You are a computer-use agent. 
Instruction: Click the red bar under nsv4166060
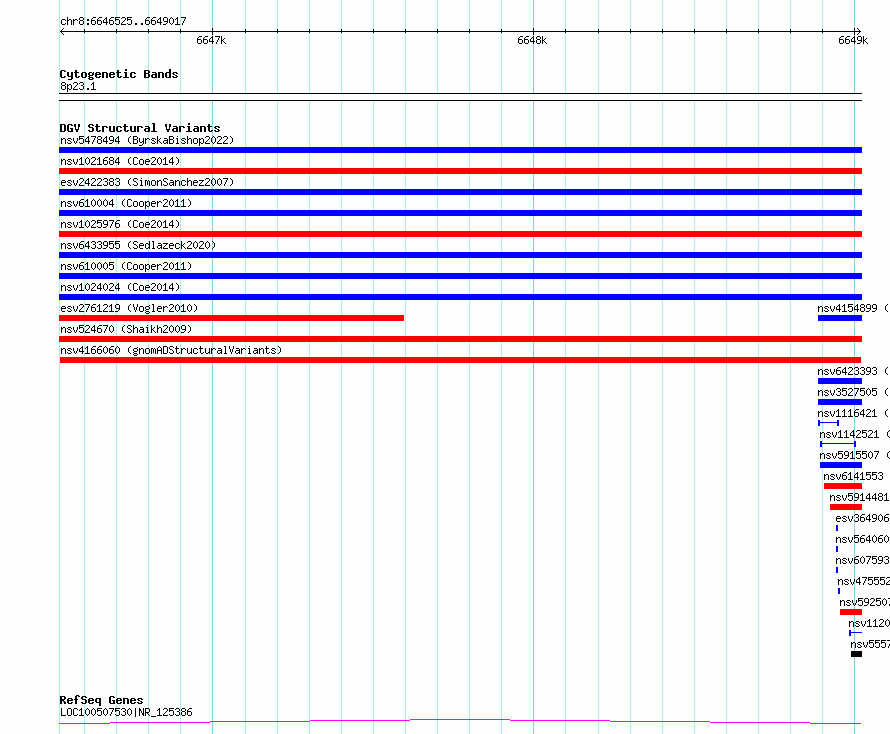460,360
